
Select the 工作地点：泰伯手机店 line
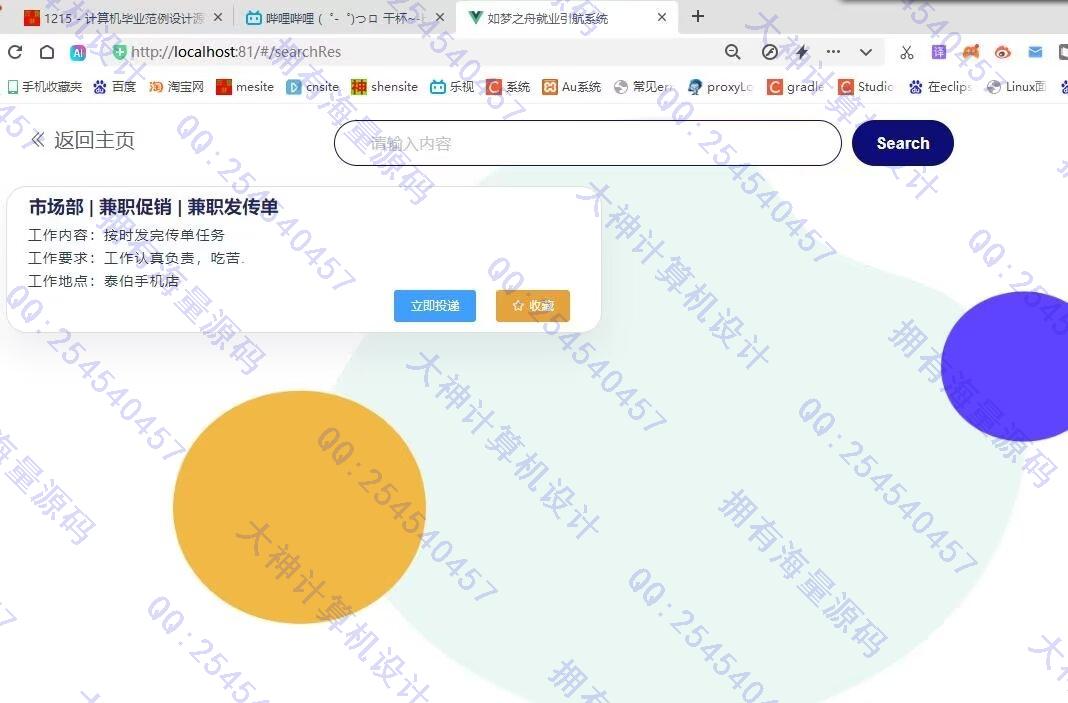click(104, 281)
